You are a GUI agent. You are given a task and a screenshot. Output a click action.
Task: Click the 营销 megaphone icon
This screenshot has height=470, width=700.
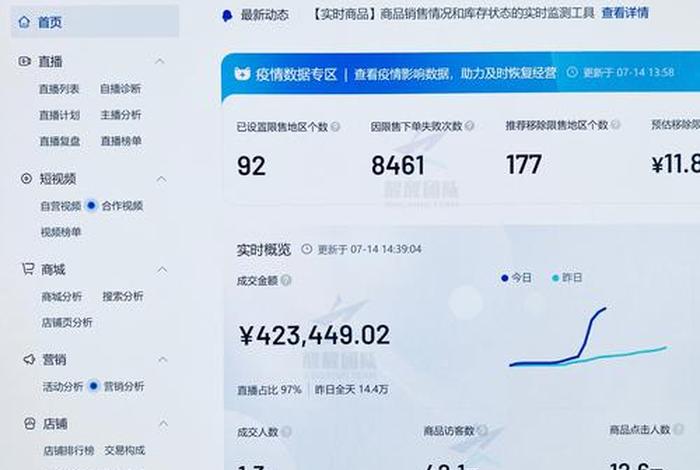(27, 358)
